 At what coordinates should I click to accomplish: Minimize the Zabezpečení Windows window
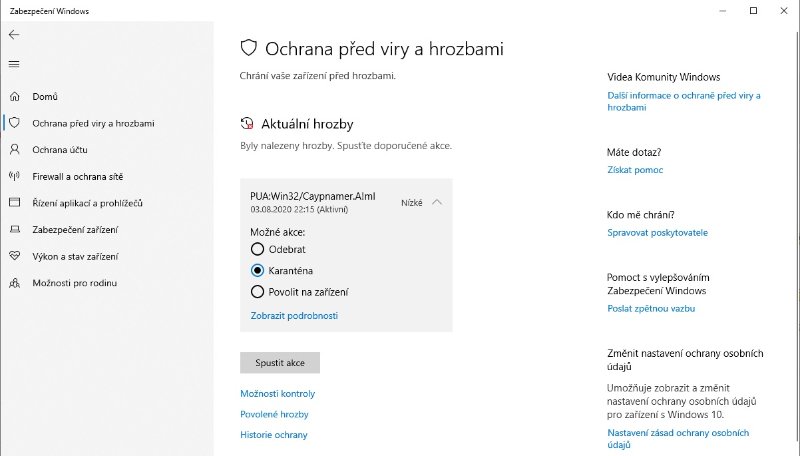pos(722,11)
